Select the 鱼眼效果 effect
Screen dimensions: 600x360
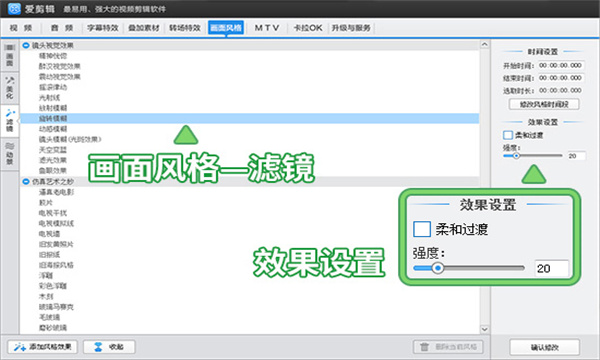pos(53,171)
